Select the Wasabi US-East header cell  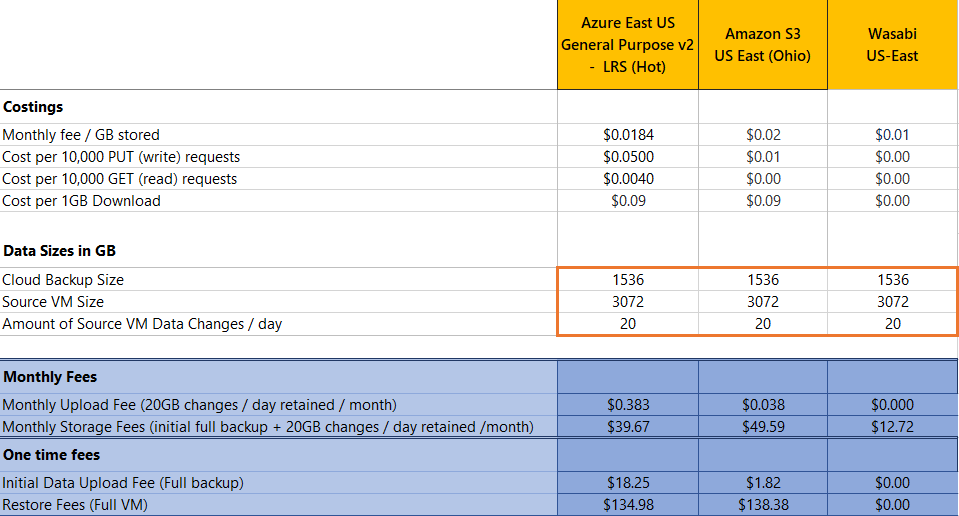[892, 45]
